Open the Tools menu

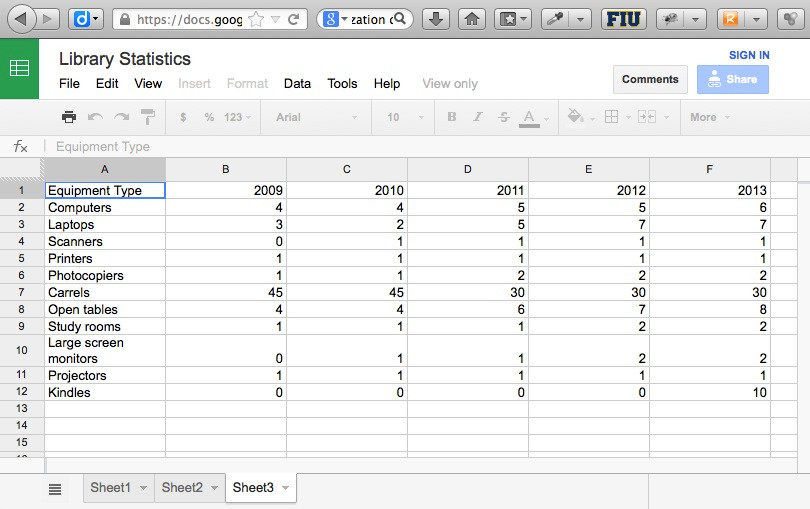[x=342, y=84]
